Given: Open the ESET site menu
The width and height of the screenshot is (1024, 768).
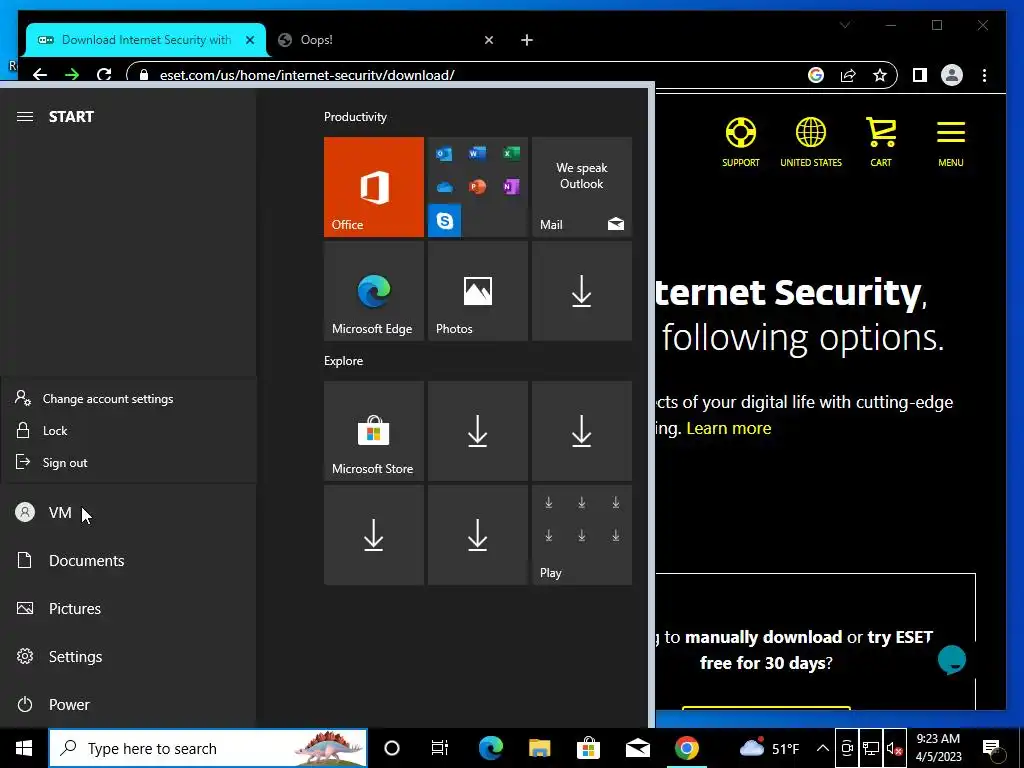Looking at the screenshot, I should 951,142.
